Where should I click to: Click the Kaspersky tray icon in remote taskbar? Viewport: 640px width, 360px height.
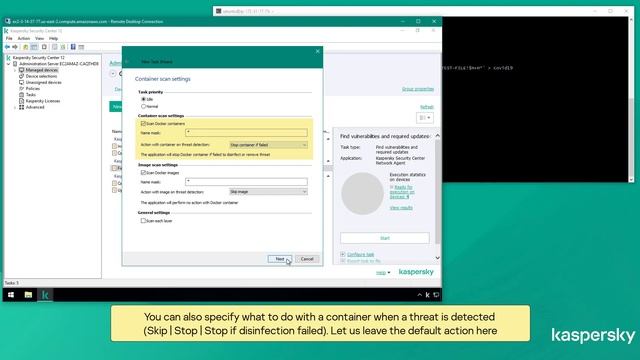(427, 295)
